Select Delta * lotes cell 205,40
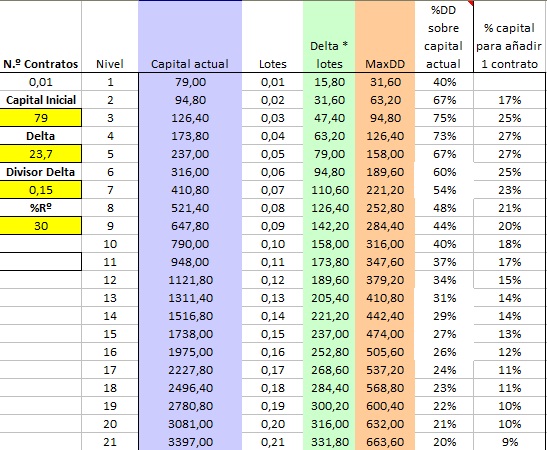This screenshot has width=547, height=450. pos(329,298)
